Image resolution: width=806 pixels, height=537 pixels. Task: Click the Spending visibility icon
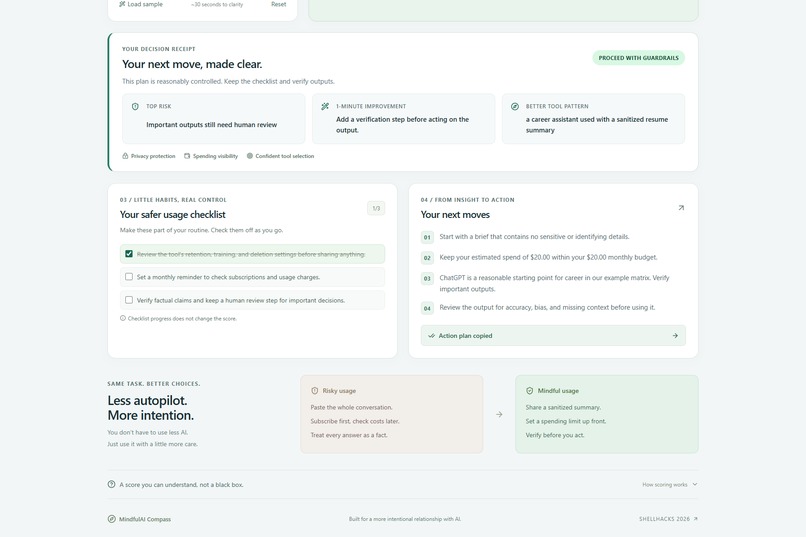tap(187, 156)
